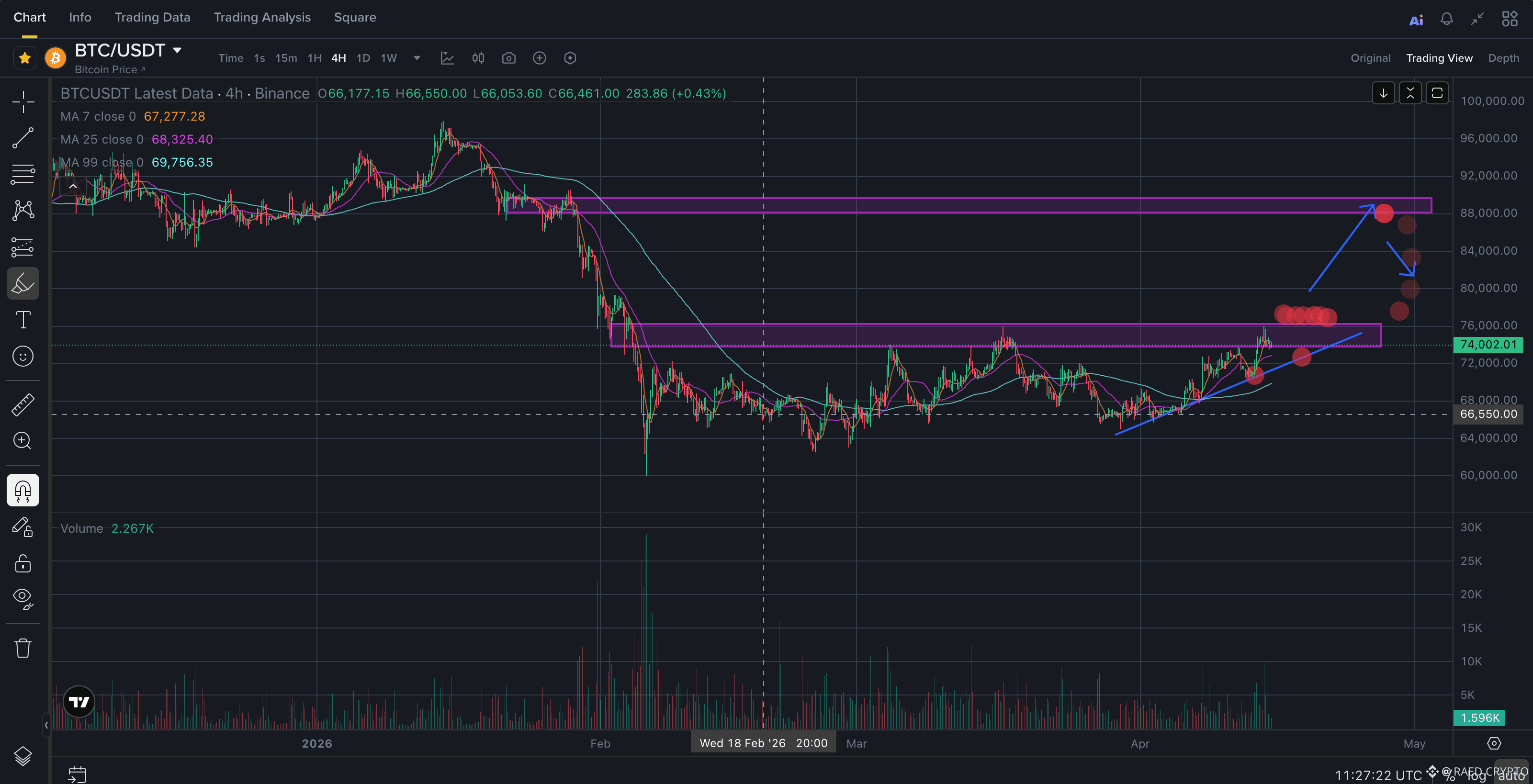Activate the zoom in tool
This screenshot has height=784, width=1533.
click(23, 441)
